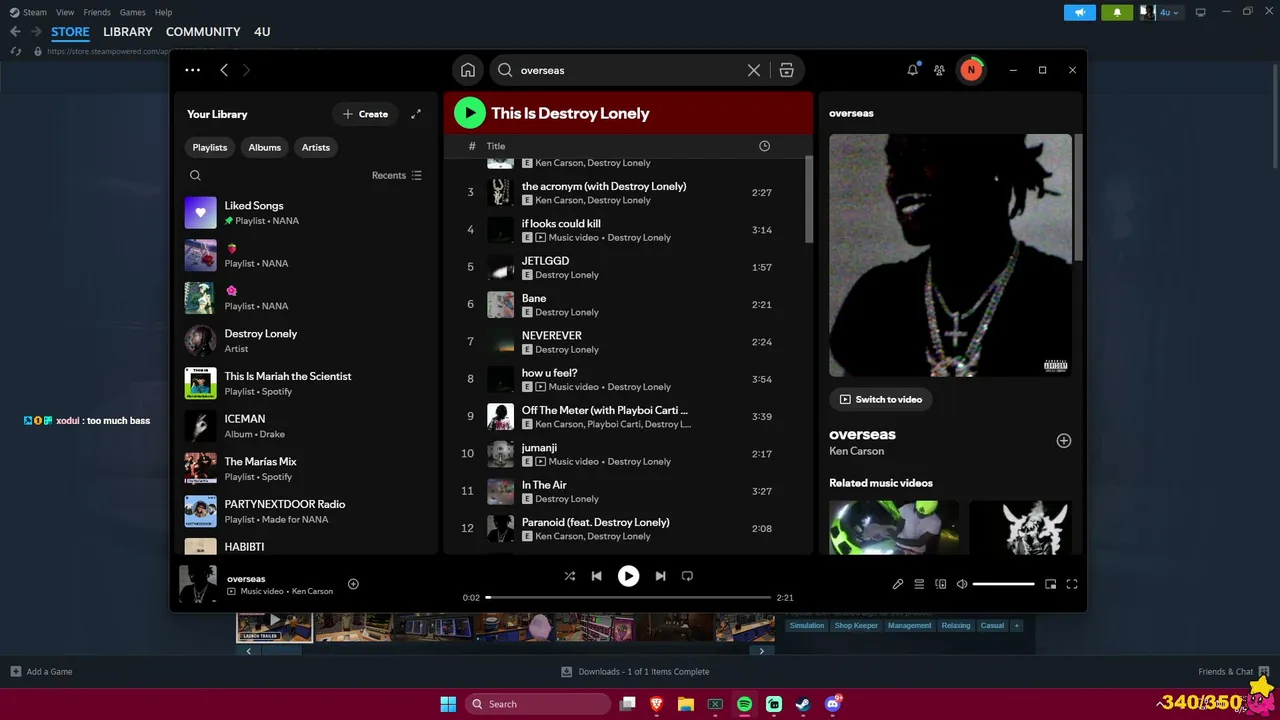Open ICEMAN album by Drake
This screenshot has width=1280, height=720.
pos(305,426)
